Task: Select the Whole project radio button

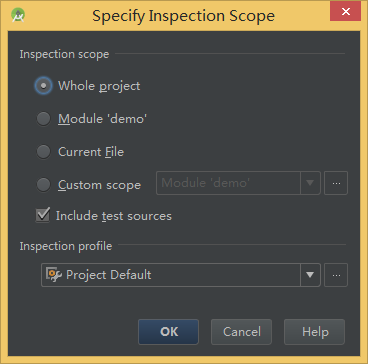Action: click(x=43, y=86)
